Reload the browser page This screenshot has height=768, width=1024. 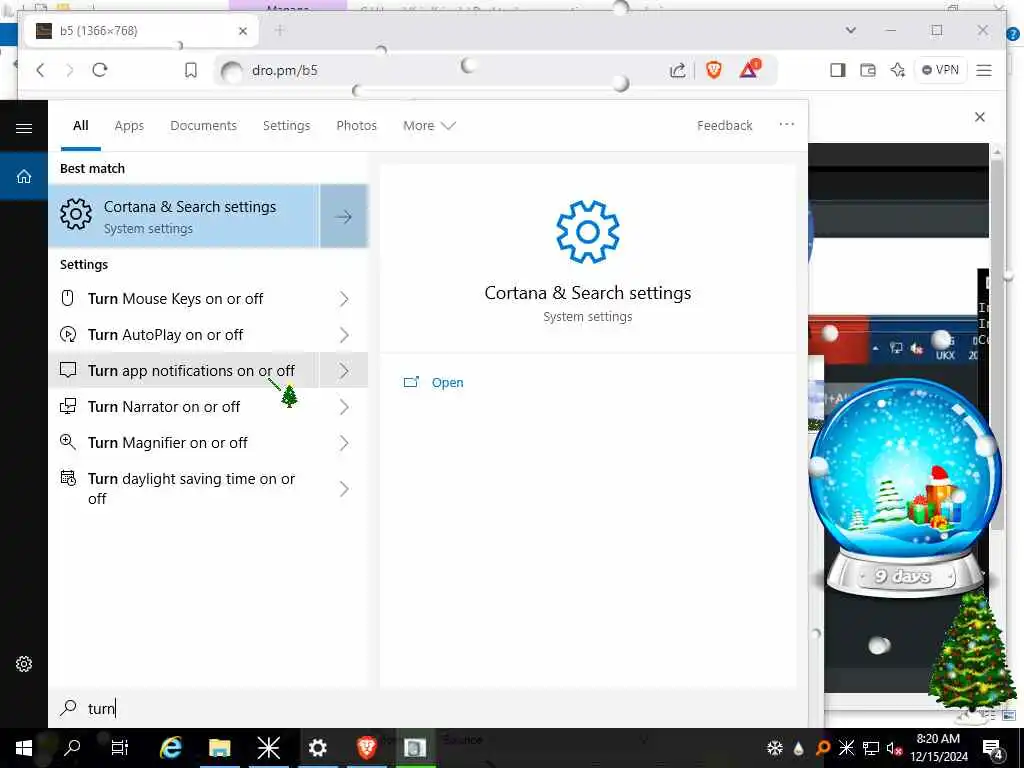100,70
